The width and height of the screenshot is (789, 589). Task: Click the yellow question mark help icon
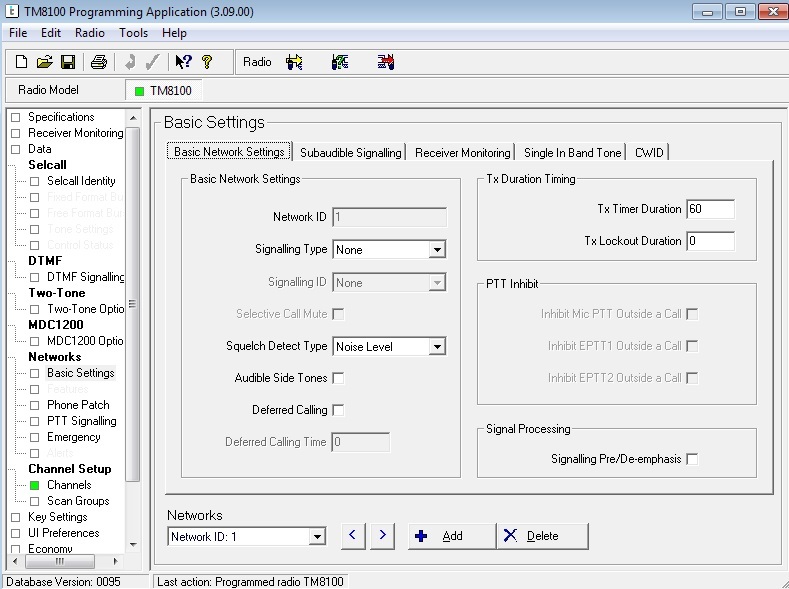point(207,62)
